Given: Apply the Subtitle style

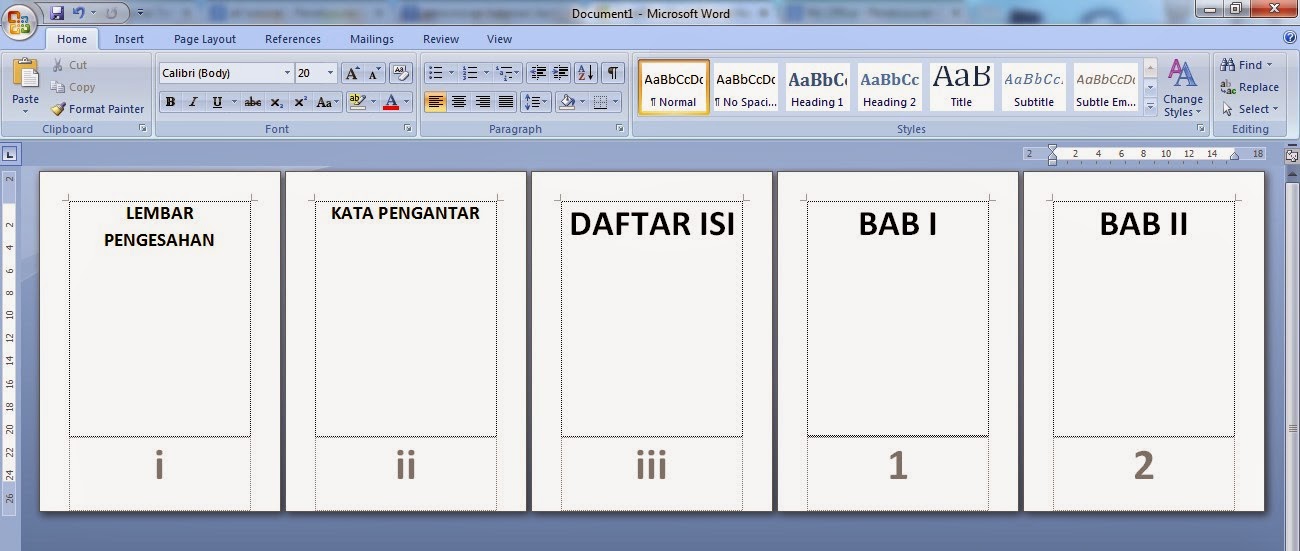Looking at the screenshot, I should pyautogui.click(x=1033, y=87).
